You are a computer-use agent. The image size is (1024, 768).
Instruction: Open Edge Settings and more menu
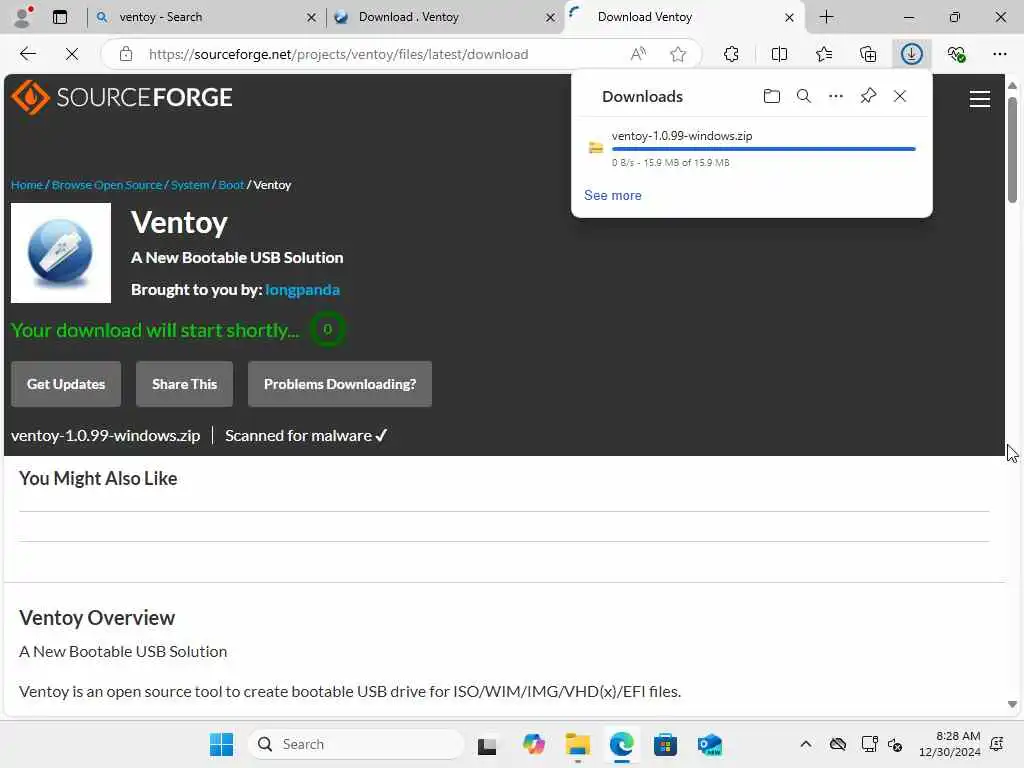tap(1000, 54)
